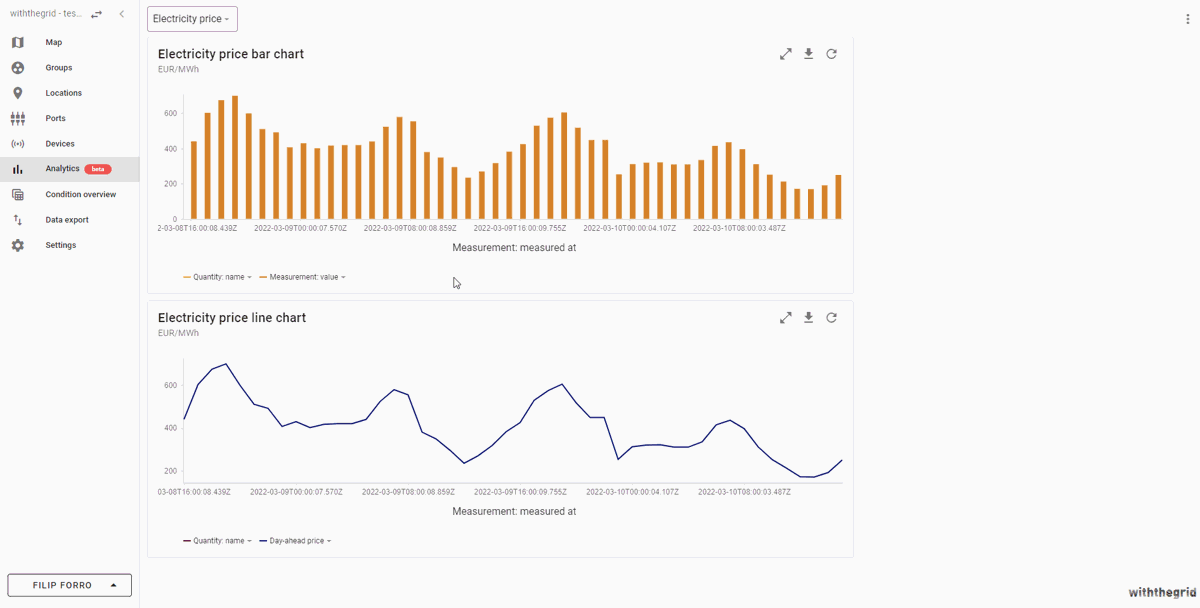Download the electricity price line chart
Viewport: 1200px width, 608px height.
(x=809, y=318)
